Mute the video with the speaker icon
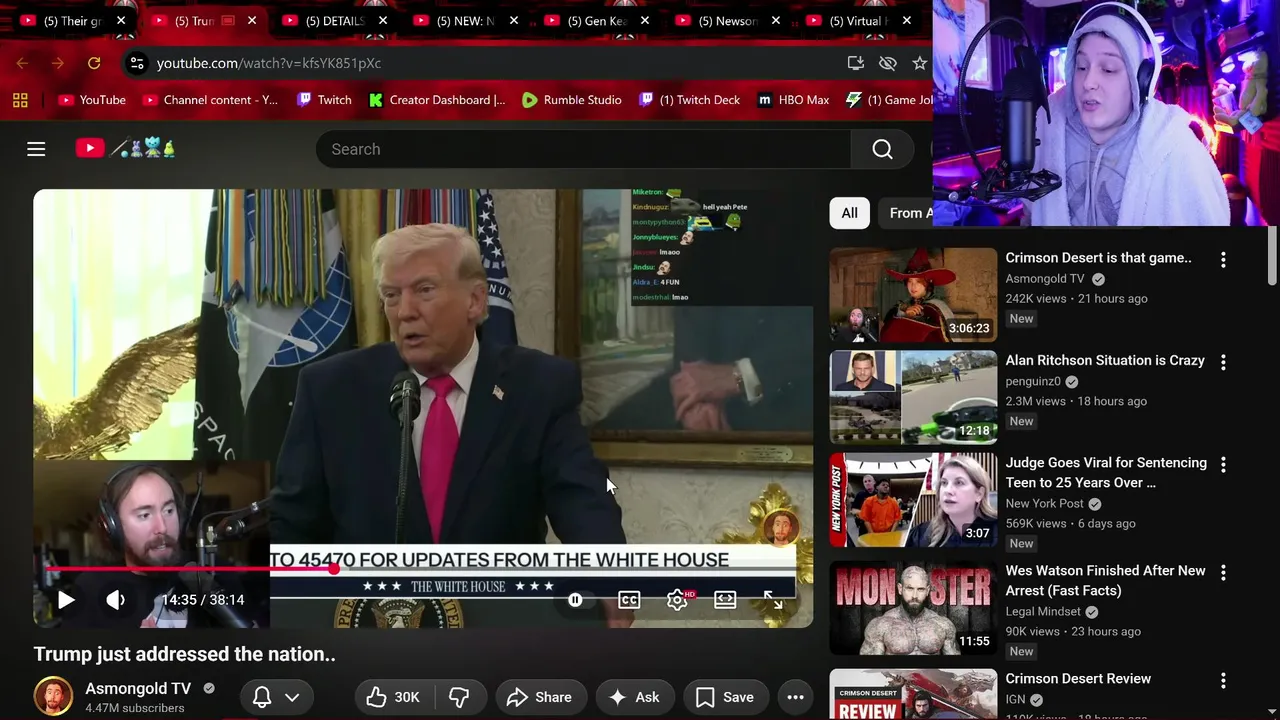 (x=116, y=600)
